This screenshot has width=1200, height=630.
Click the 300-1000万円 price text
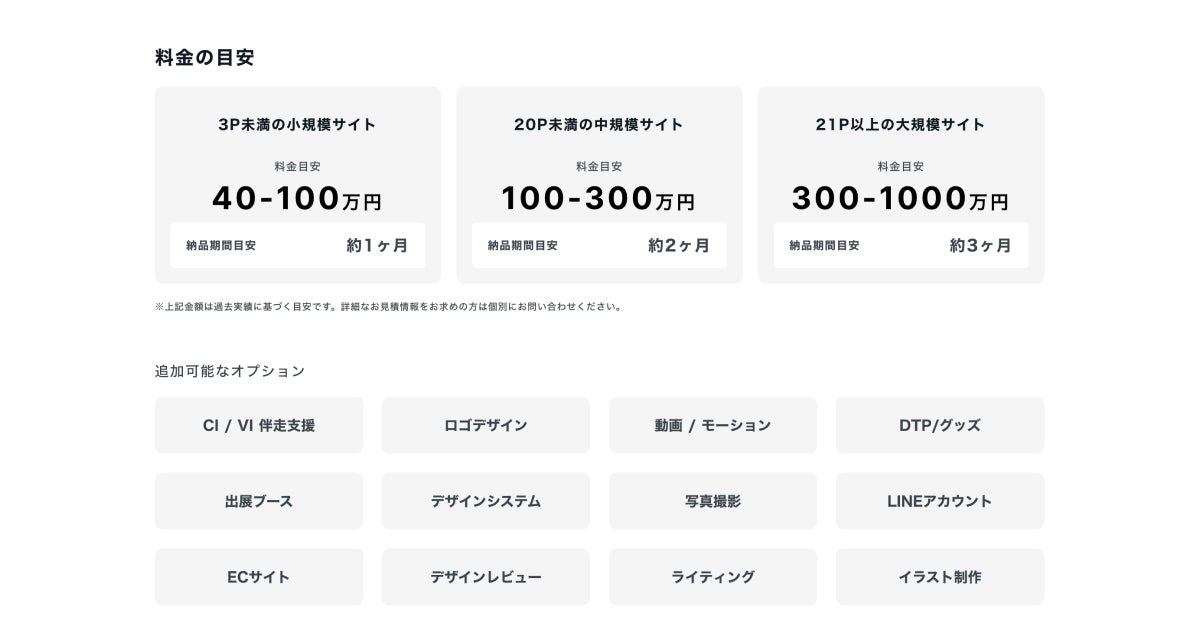pyautogui.click(x=901, y=199)
